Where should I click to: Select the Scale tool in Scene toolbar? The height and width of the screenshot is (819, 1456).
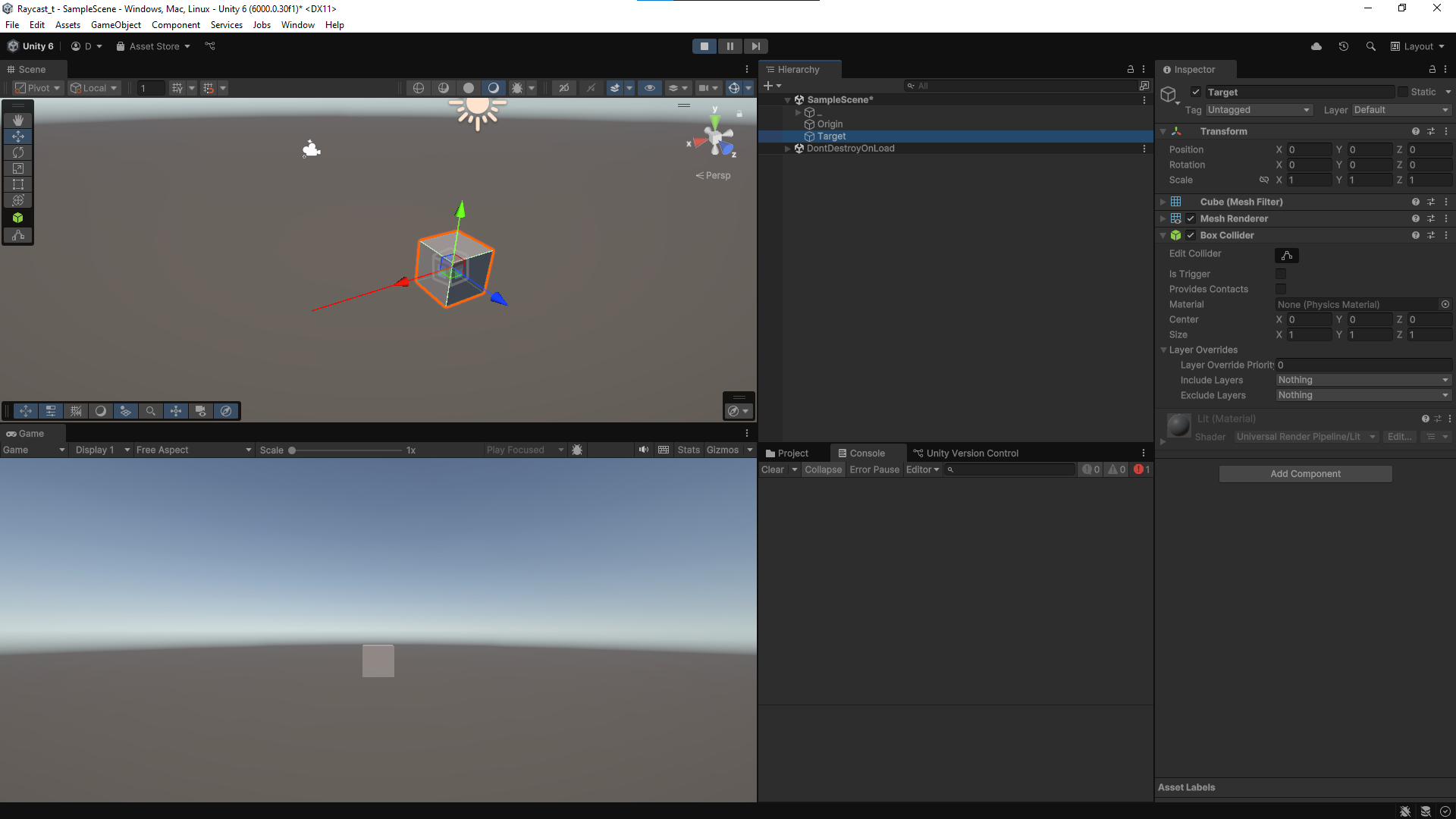pos(18,168)
